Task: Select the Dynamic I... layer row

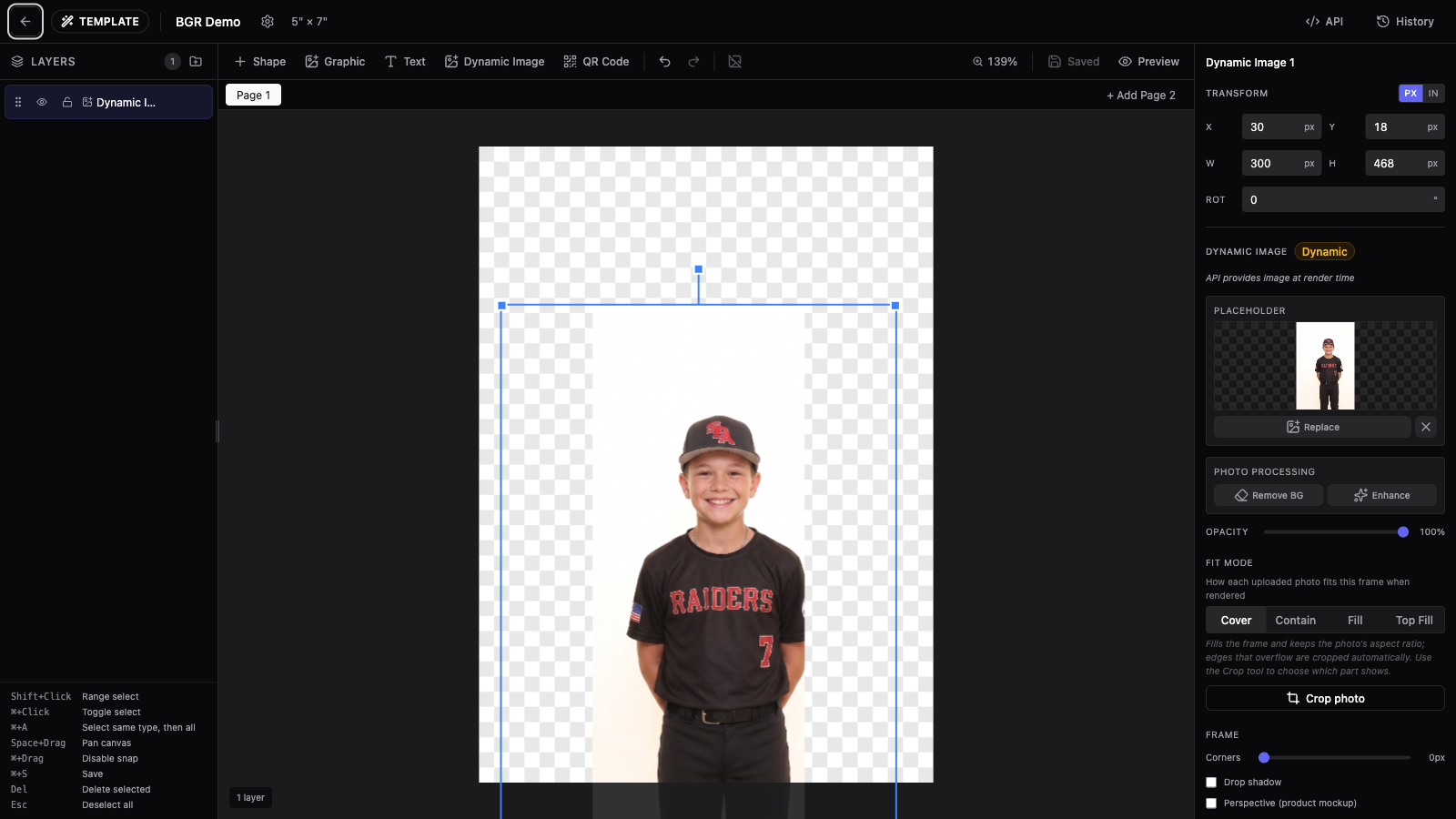Action: pos(109,102)
